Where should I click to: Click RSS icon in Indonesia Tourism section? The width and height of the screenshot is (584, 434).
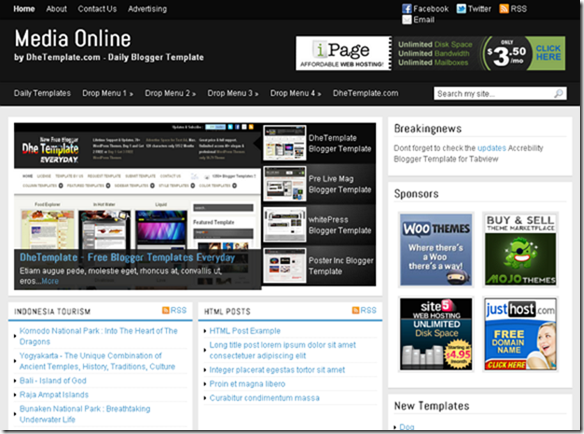[166, 310]
